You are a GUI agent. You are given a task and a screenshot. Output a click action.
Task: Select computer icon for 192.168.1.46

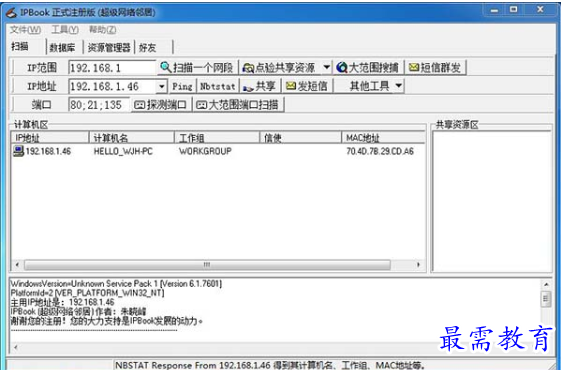pyautogui.click(x=18, y=151)
